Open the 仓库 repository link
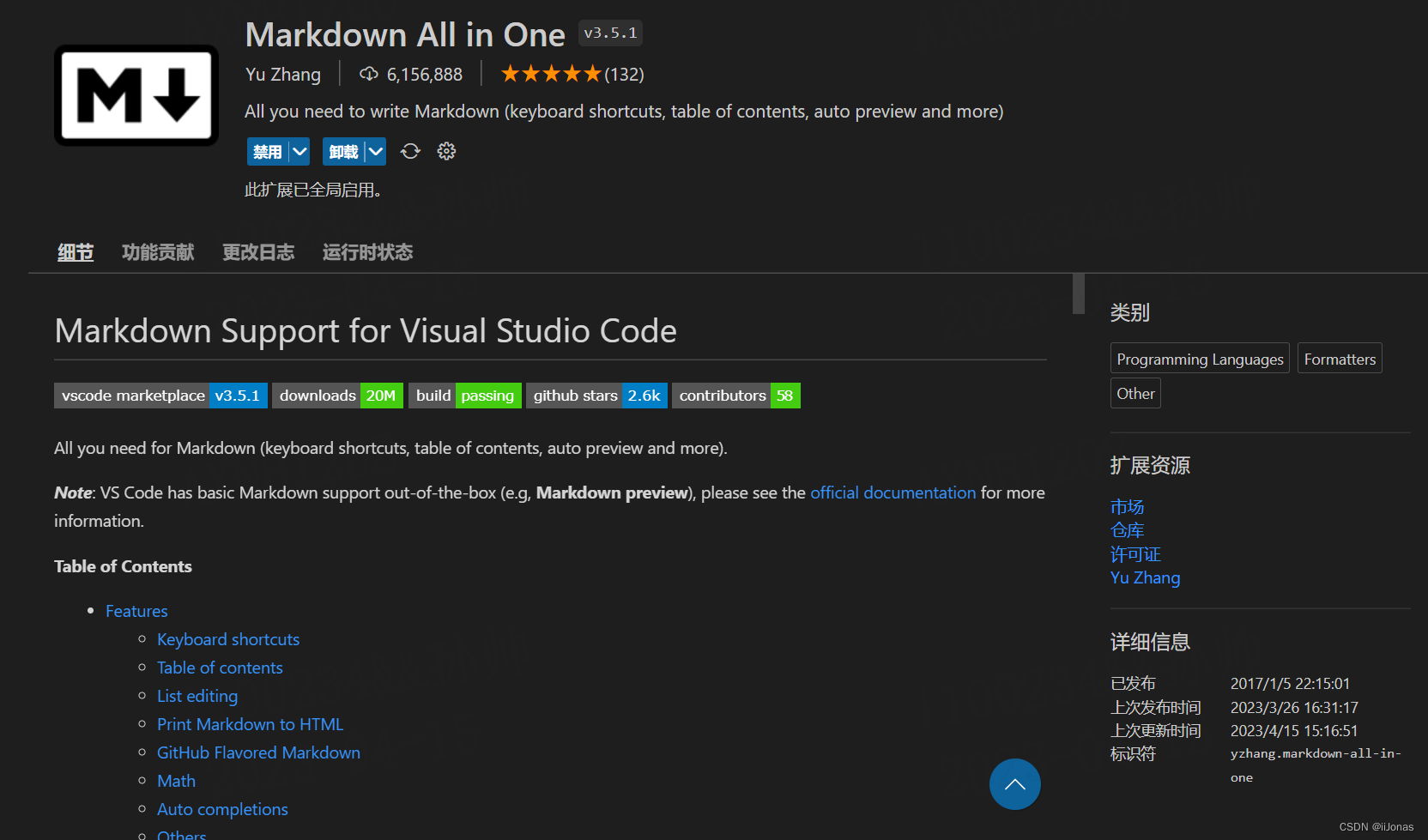The height and width of the screenshot is (840, 1428). pos(1127,530)
